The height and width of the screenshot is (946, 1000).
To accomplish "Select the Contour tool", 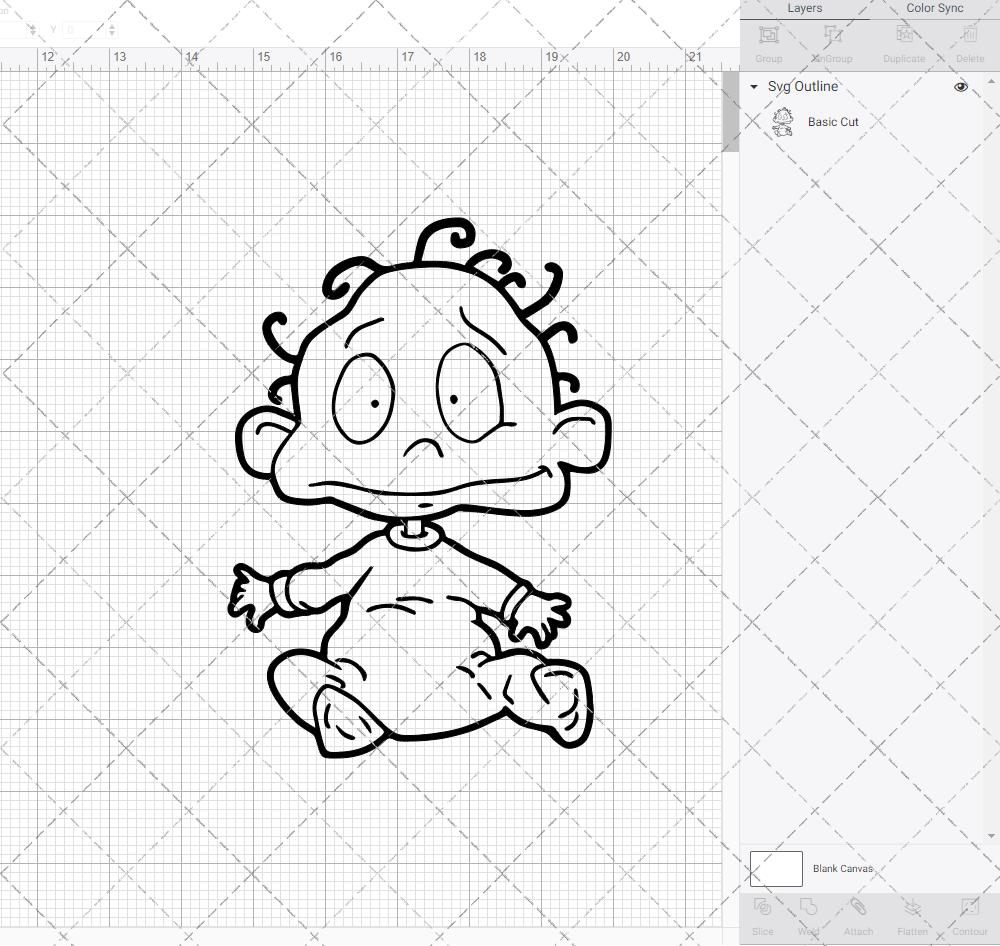I will pyautogui.click(x=969, y=917).
